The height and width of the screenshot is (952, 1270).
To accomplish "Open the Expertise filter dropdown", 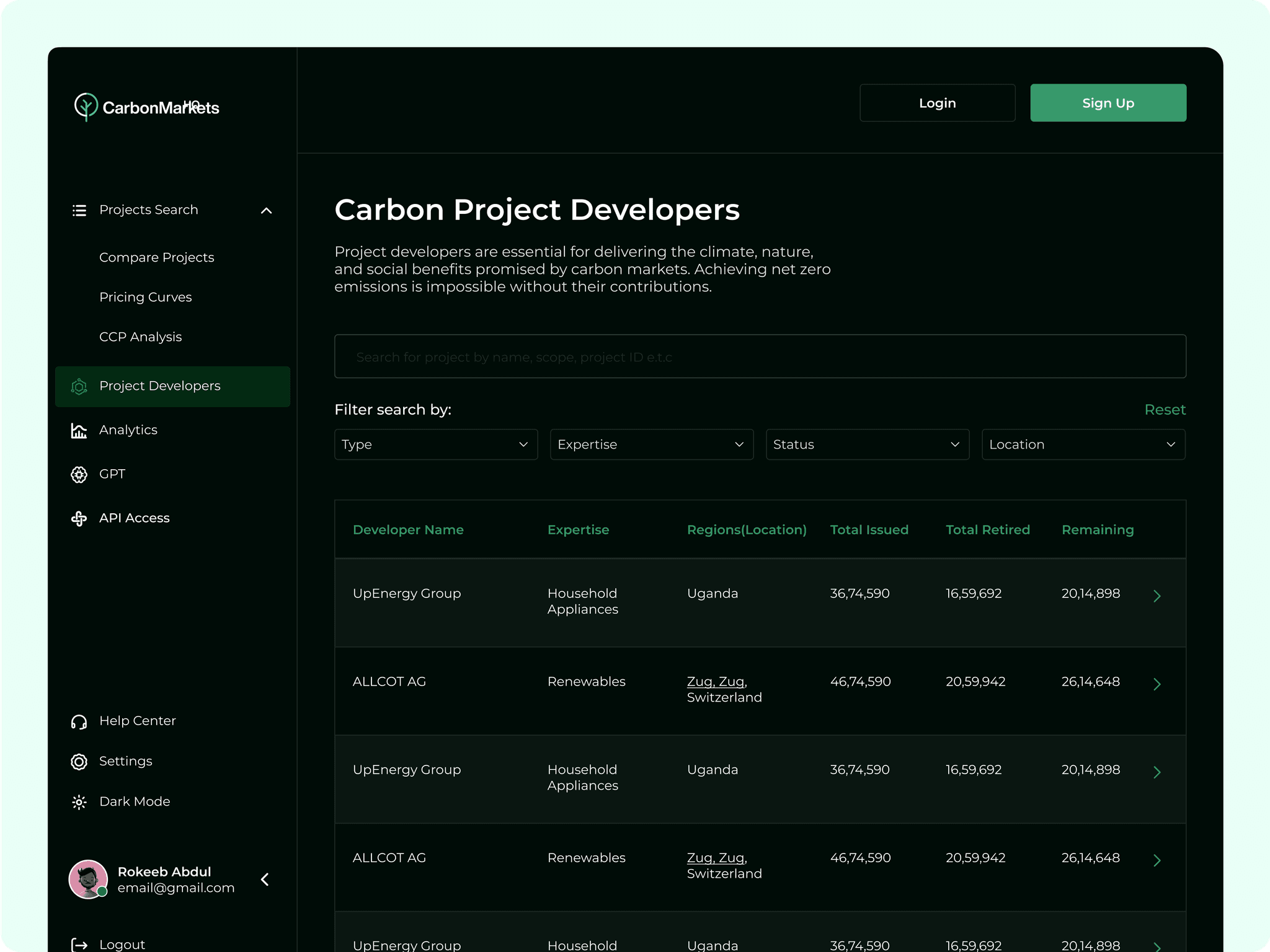I will pos(651,444).
